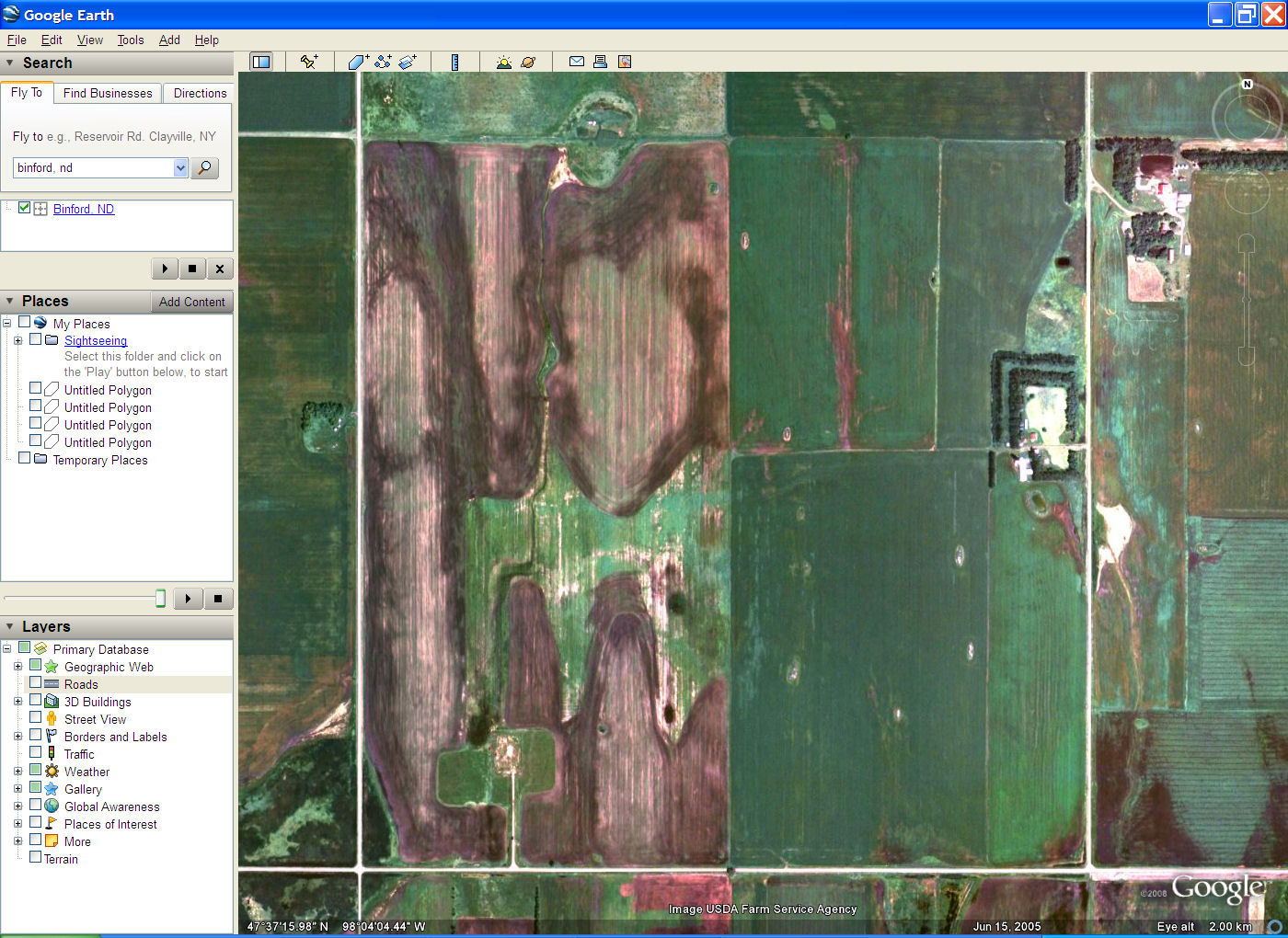The image size is (1288, 938).
Task: Collapse the Search panel
Action: (x=10, y=63)
